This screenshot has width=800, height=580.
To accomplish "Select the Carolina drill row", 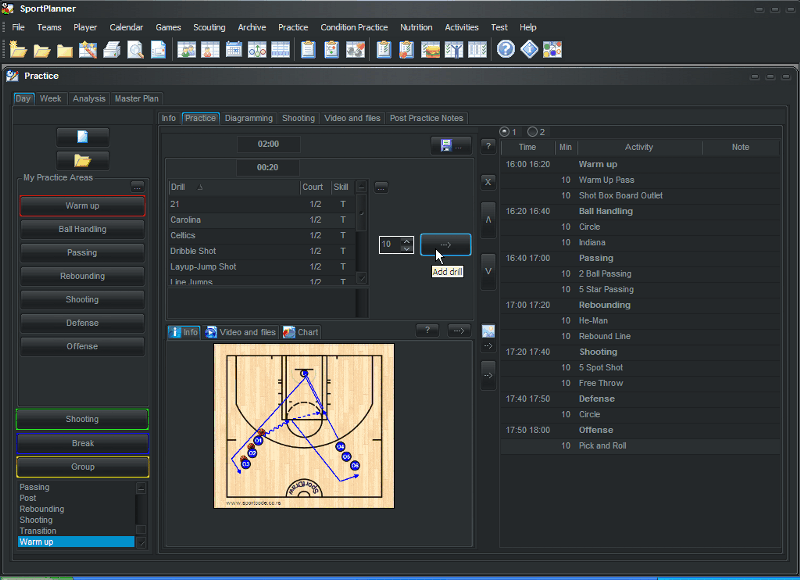I will 261,220.
